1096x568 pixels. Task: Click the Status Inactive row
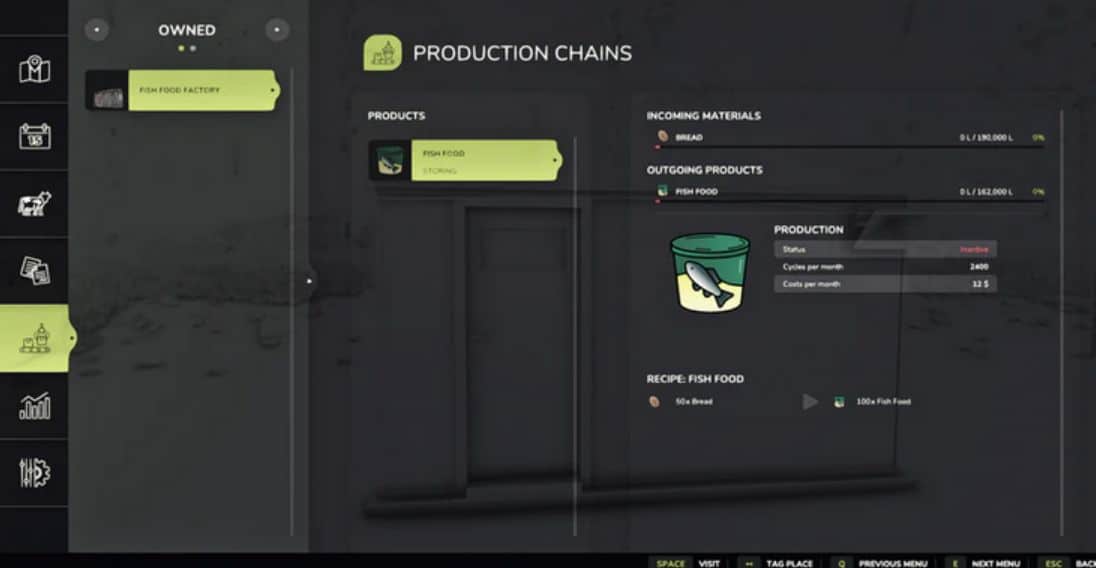(x=885, y=249)
